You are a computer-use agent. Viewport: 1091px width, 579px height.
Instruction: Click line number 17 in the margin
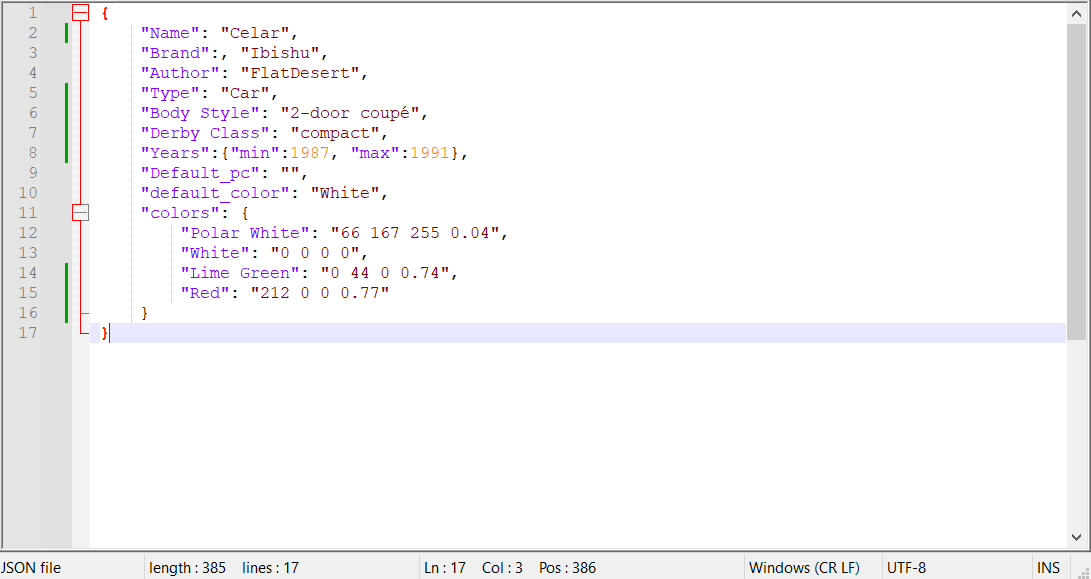[28, 333]
